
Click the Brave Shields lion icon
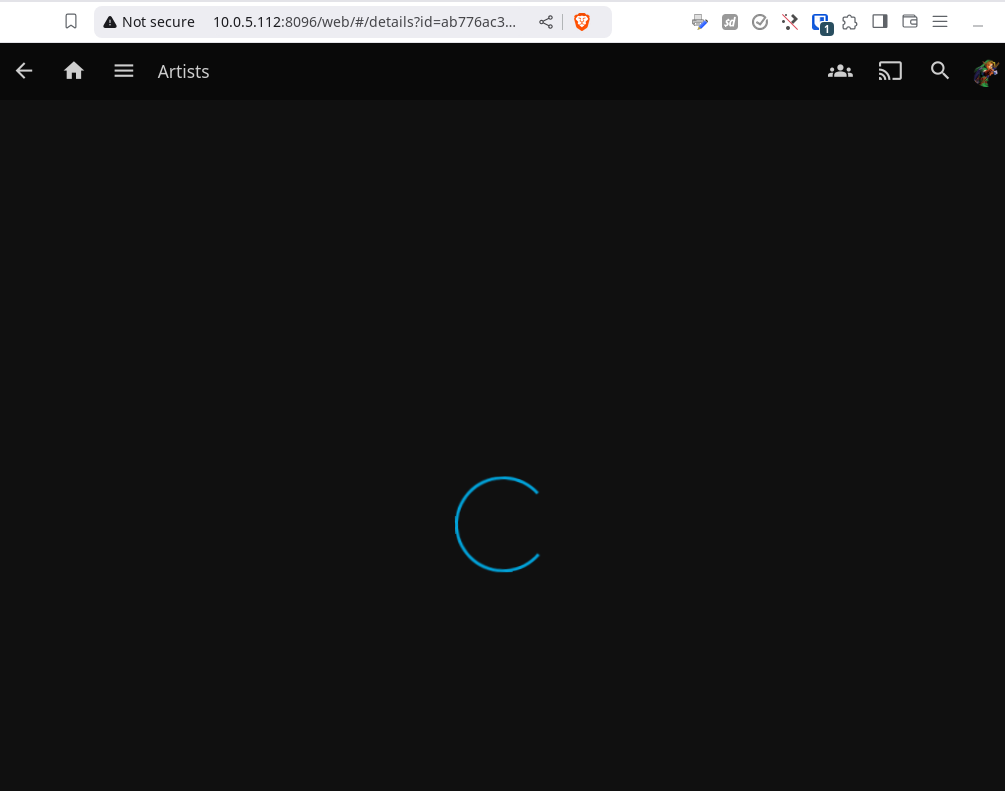tap(582, 22)
